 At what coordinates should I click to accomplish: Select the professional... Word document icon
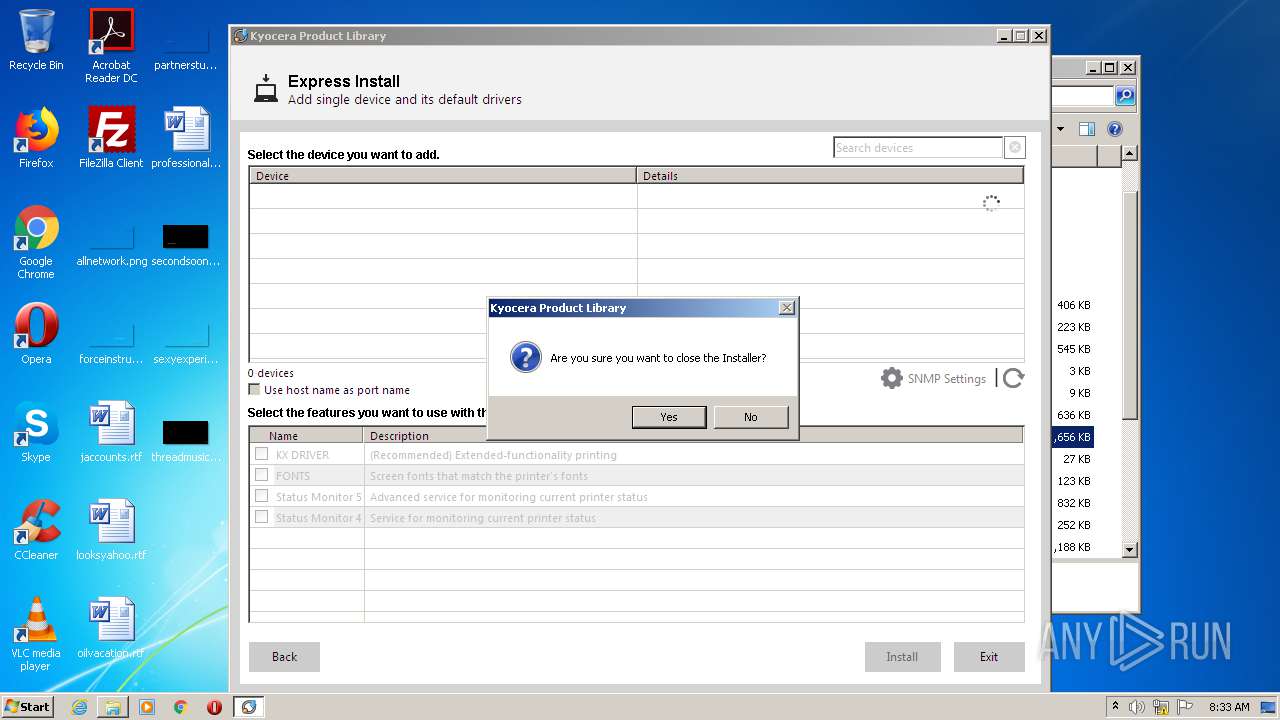point(186,138)
